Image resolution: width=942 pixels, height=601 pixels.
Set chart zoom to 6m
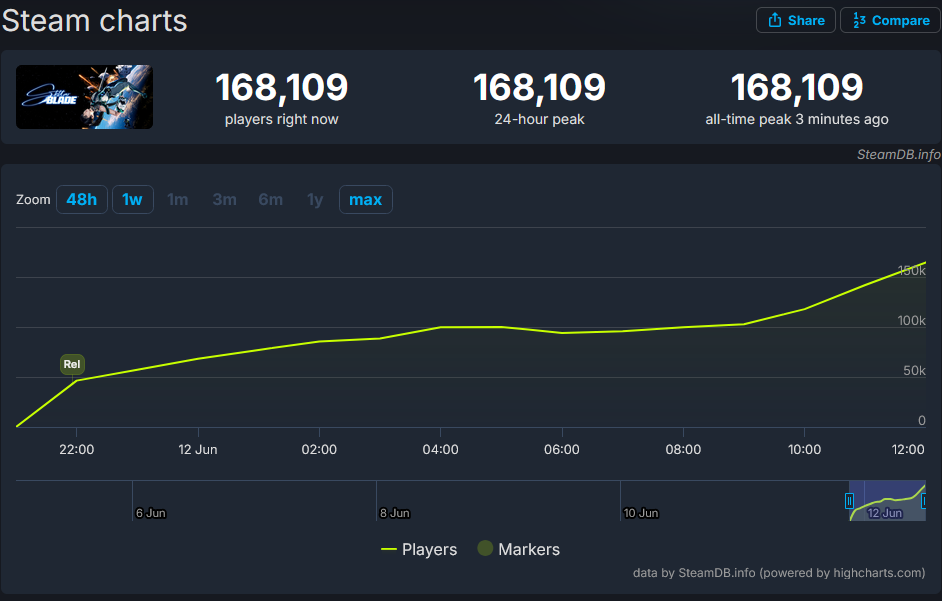[270, 200]
